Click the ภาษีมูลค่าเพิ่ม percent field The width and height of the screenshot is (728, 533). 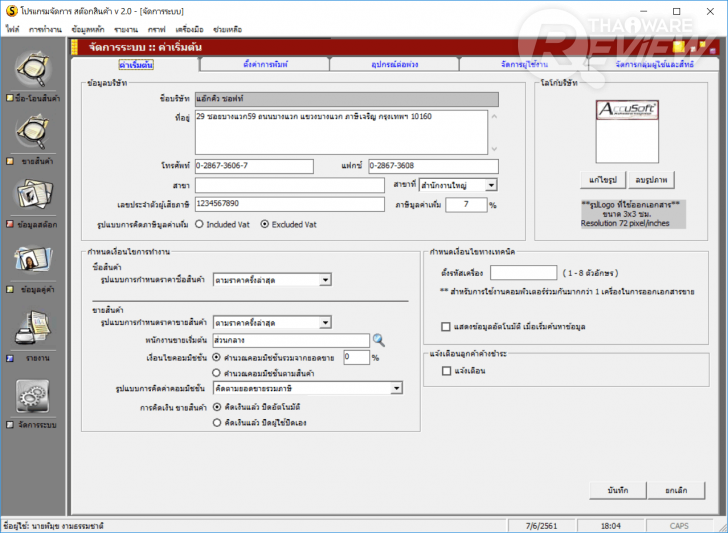466,205
